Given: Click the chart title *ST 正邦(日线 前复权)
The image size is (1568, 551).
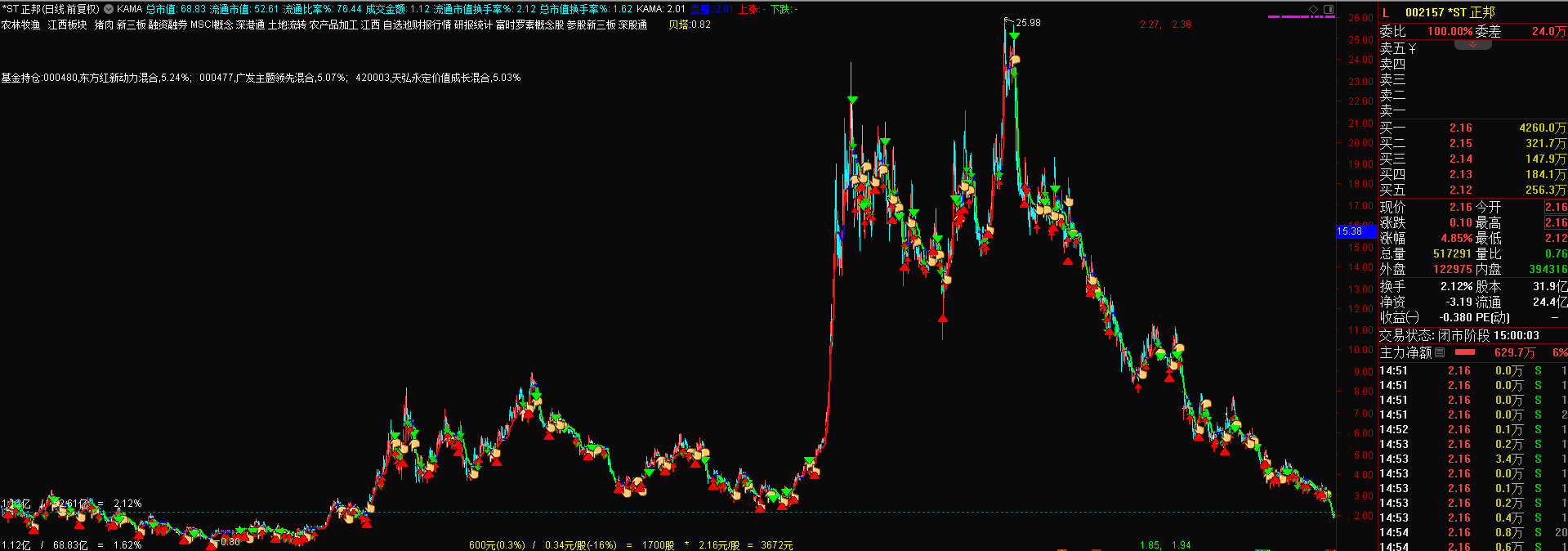Looking at the screenshot, I should 51,9.
